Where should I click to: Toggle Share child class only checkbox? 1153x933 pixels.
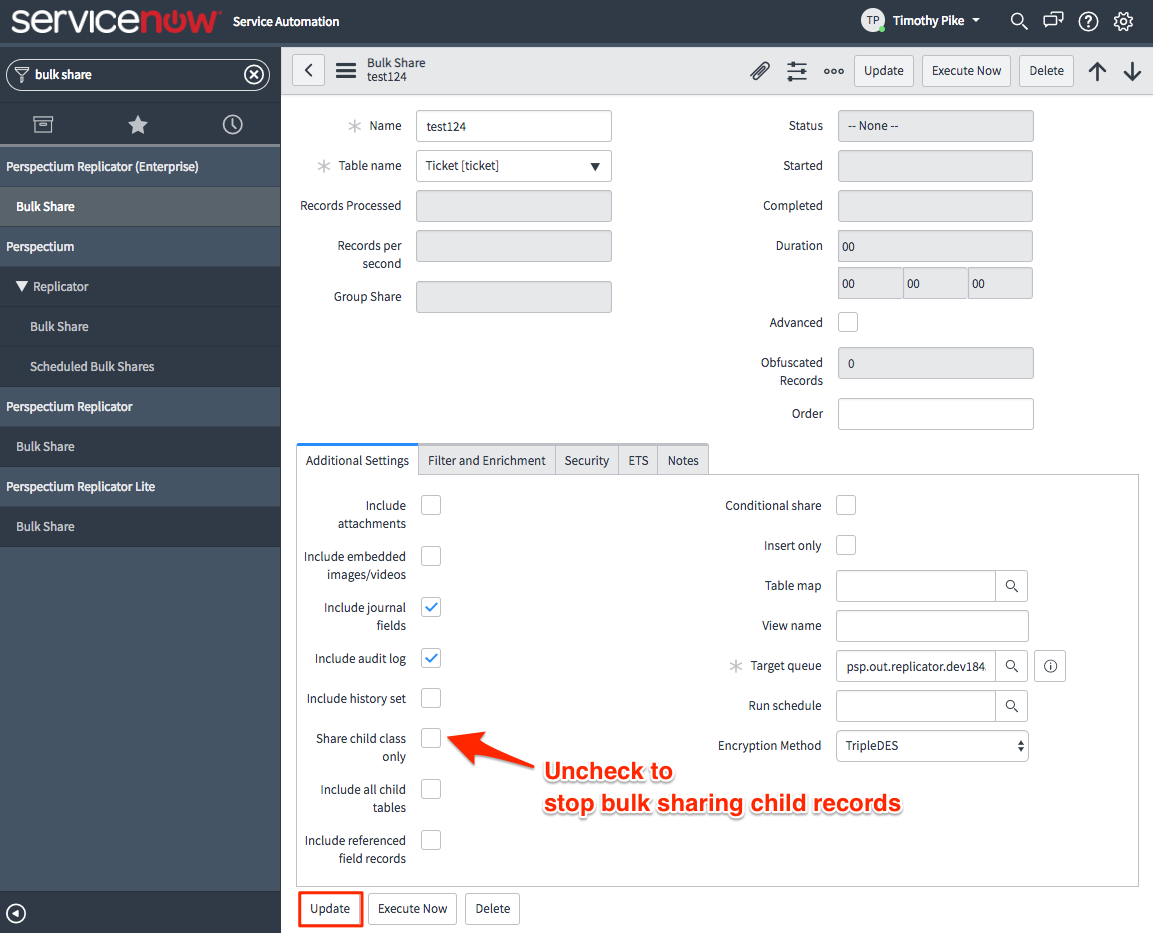431,738
